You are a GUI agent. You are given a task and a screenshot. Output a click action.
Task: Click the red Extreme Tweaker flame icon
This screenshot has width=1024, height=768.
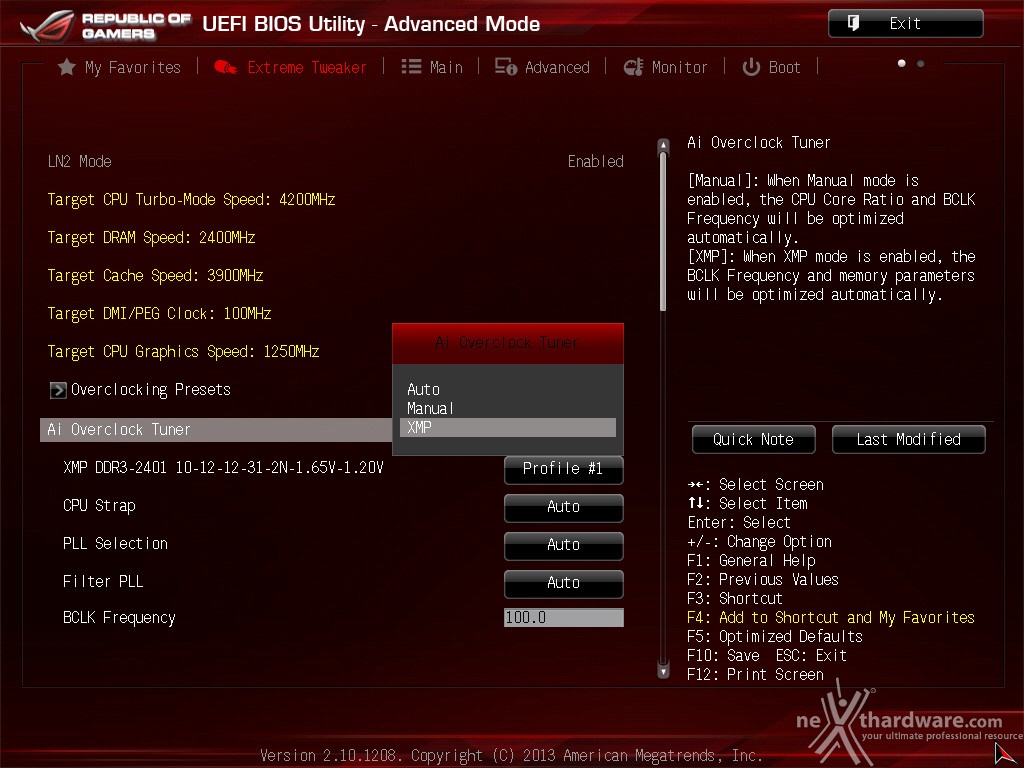[x=225, y=67]
